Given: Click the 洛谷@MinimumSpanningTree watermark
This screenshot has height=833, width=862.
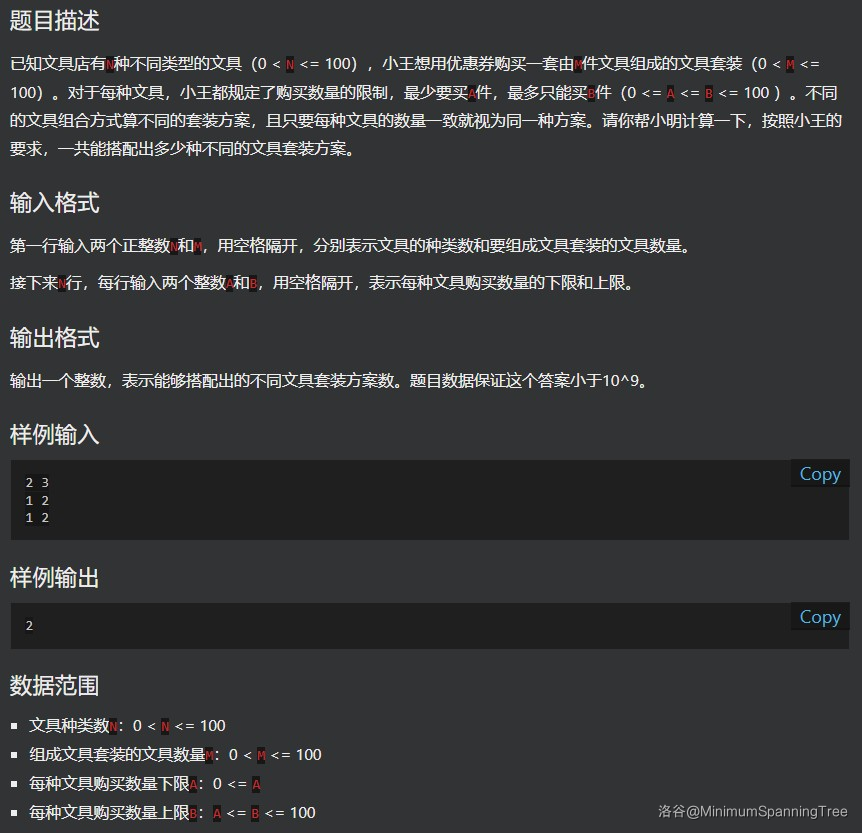Looking at the screenshot, I should point(752,811).
